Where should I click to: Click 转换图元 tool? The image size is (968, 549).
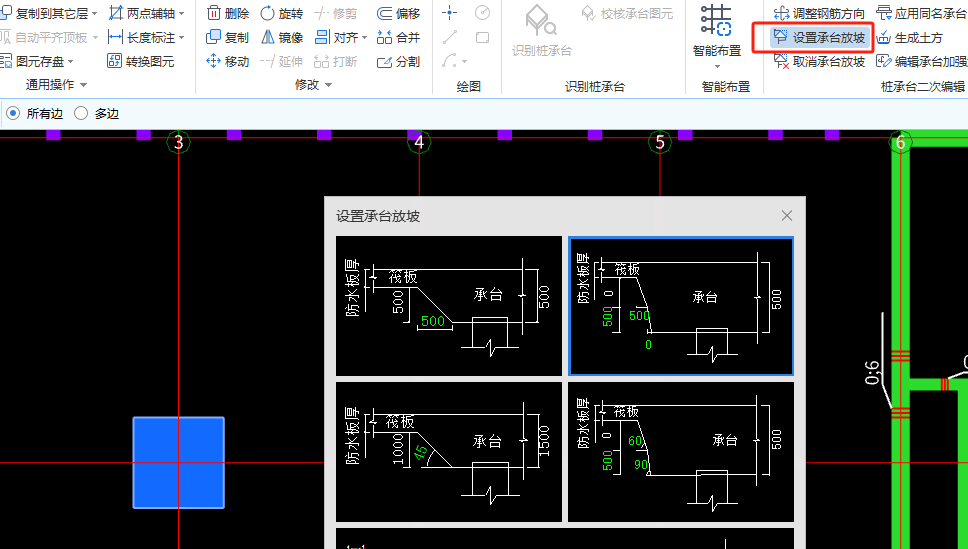click(x=141, y=61)
